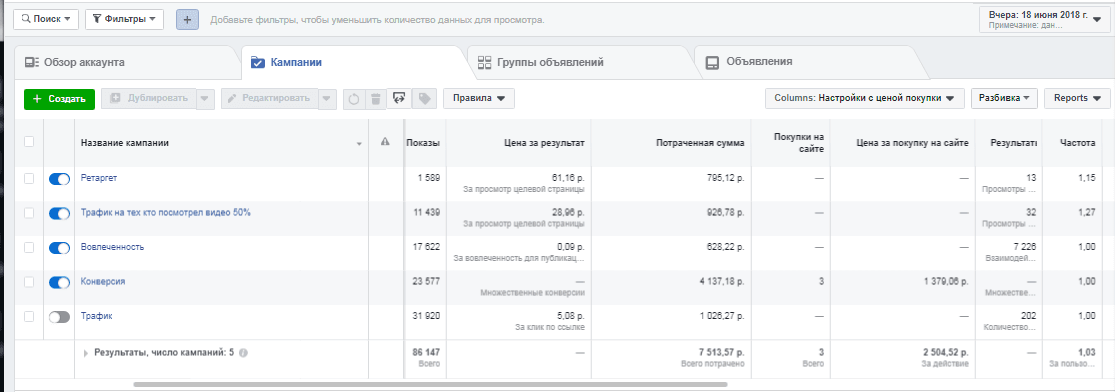
Task: Open the Columns settings dropdown
Action: click(865, 98)
